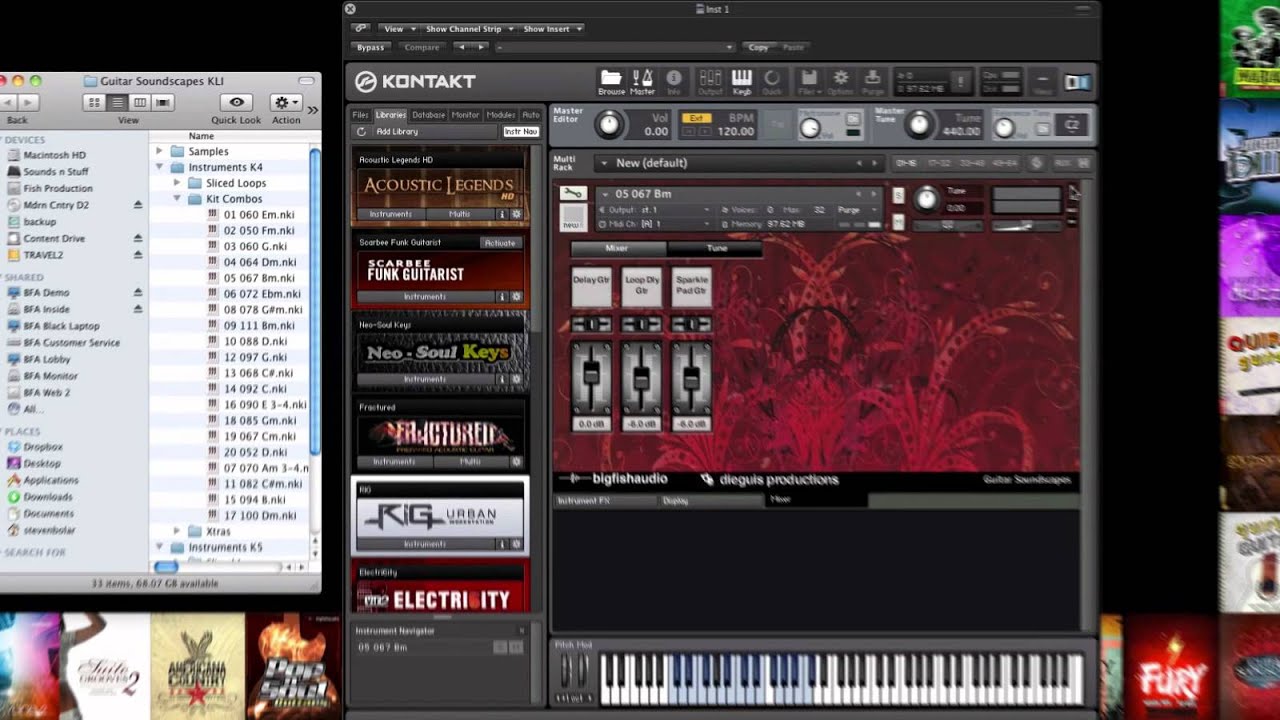
Task: Expand the Samples folder in Finder
Action: point(159,151)
